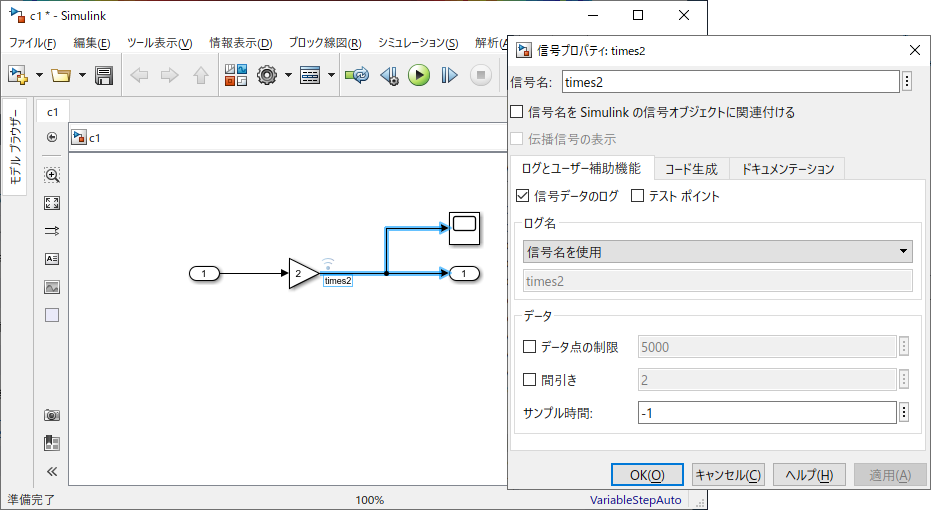This screenshot has width=933, height=511.
Task: Click the サンプル時間 input field
Action: click(x=767, y=413)
